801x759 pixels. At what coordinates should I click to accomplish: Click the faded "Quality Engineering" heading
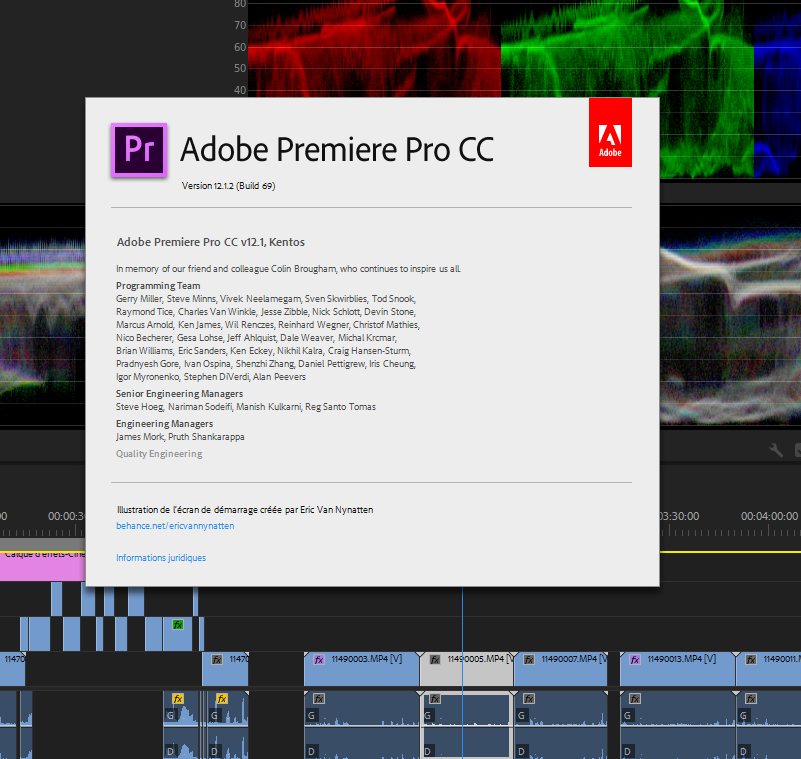tap(159, 454)
